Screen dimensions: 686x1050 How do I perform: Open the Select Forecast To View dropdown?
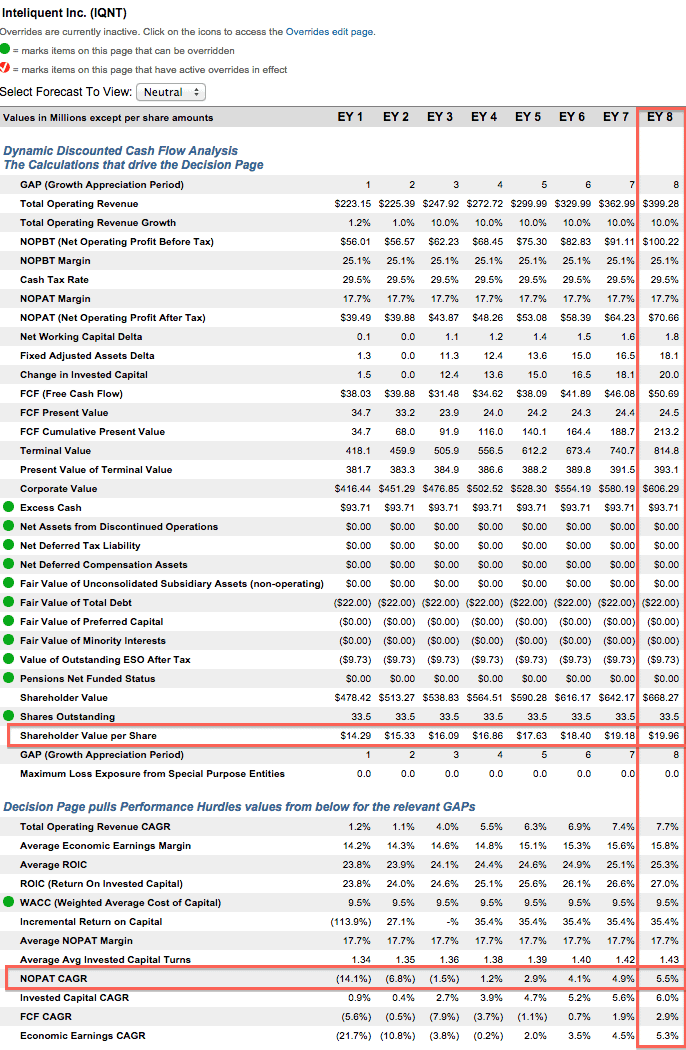click(171, 92)
